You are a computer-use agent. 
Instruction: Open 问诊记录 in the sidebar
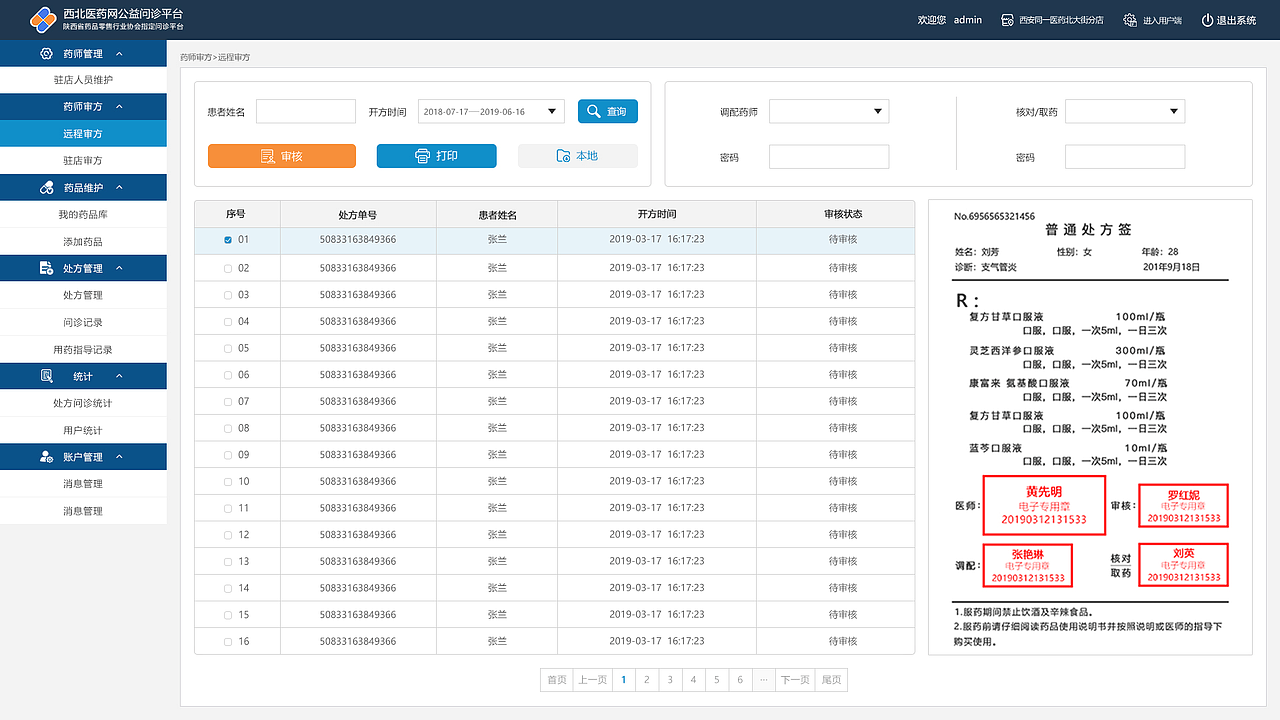(x=83, y=322)
